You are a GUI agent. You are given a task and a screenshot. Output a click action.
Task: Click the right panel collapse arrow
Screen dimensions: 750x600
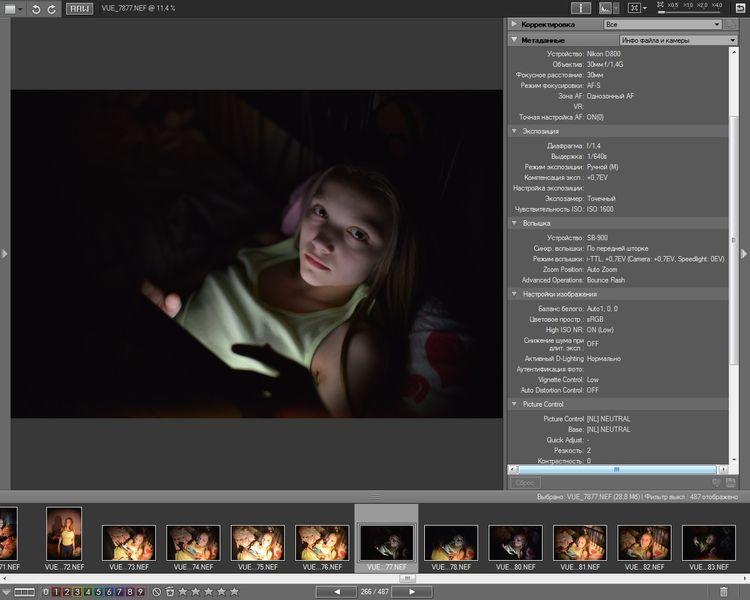pyautogui.click(x=744, y=254)
